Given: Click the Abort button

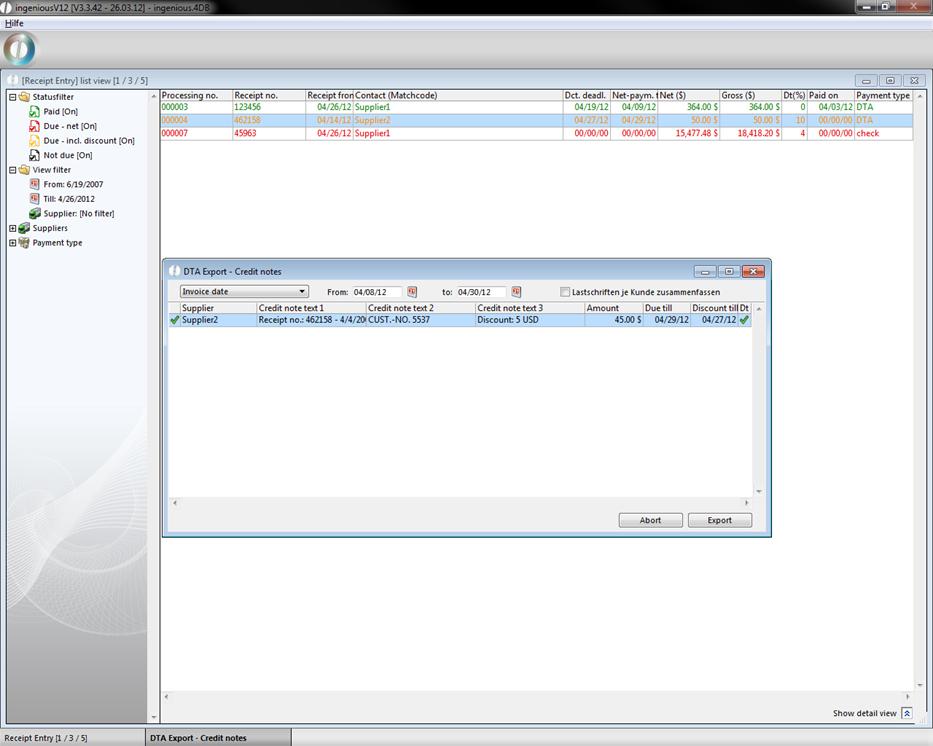Looking at the screenshot, I should (650, 520).
